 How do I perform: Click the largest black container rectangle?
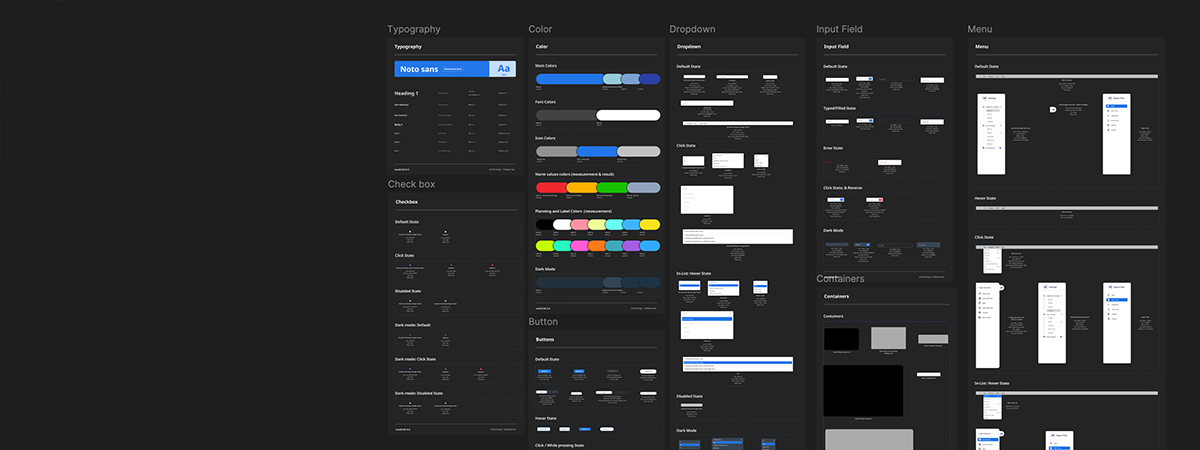click(x=863, y=390)
